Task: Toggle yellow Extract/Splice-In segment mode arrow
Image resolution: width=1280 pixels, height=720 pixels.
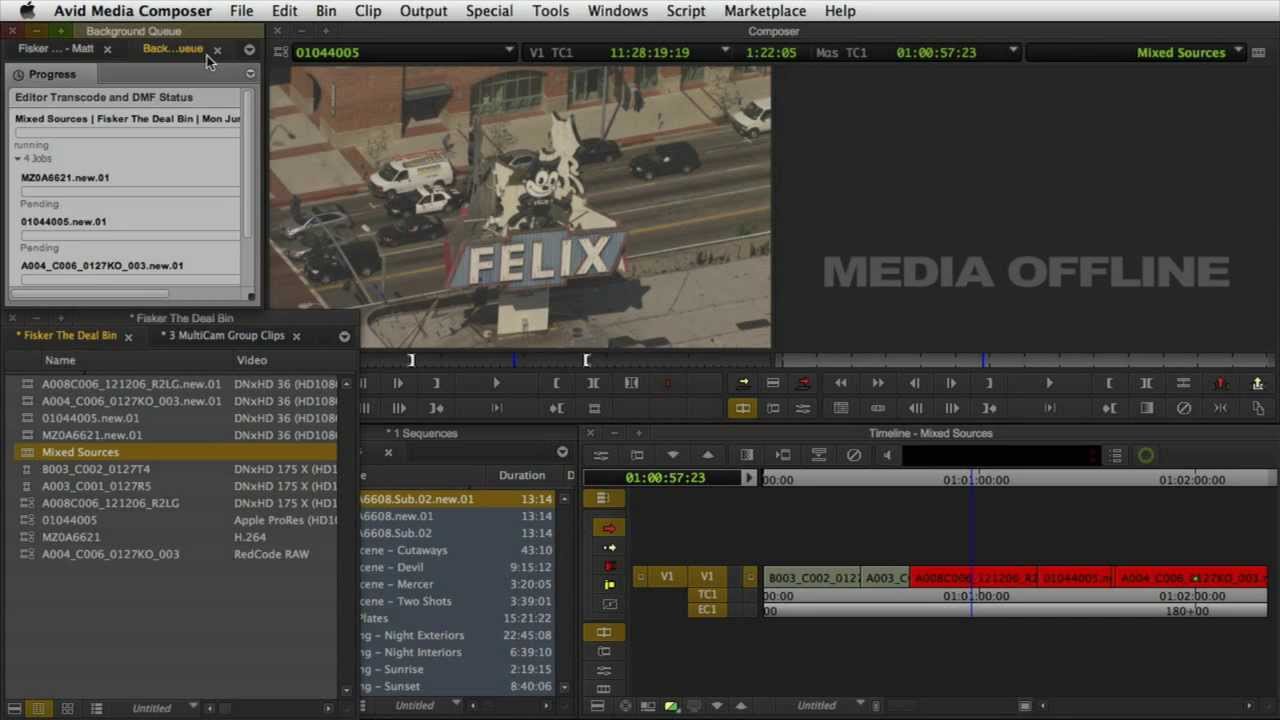Action: point(609,548)
